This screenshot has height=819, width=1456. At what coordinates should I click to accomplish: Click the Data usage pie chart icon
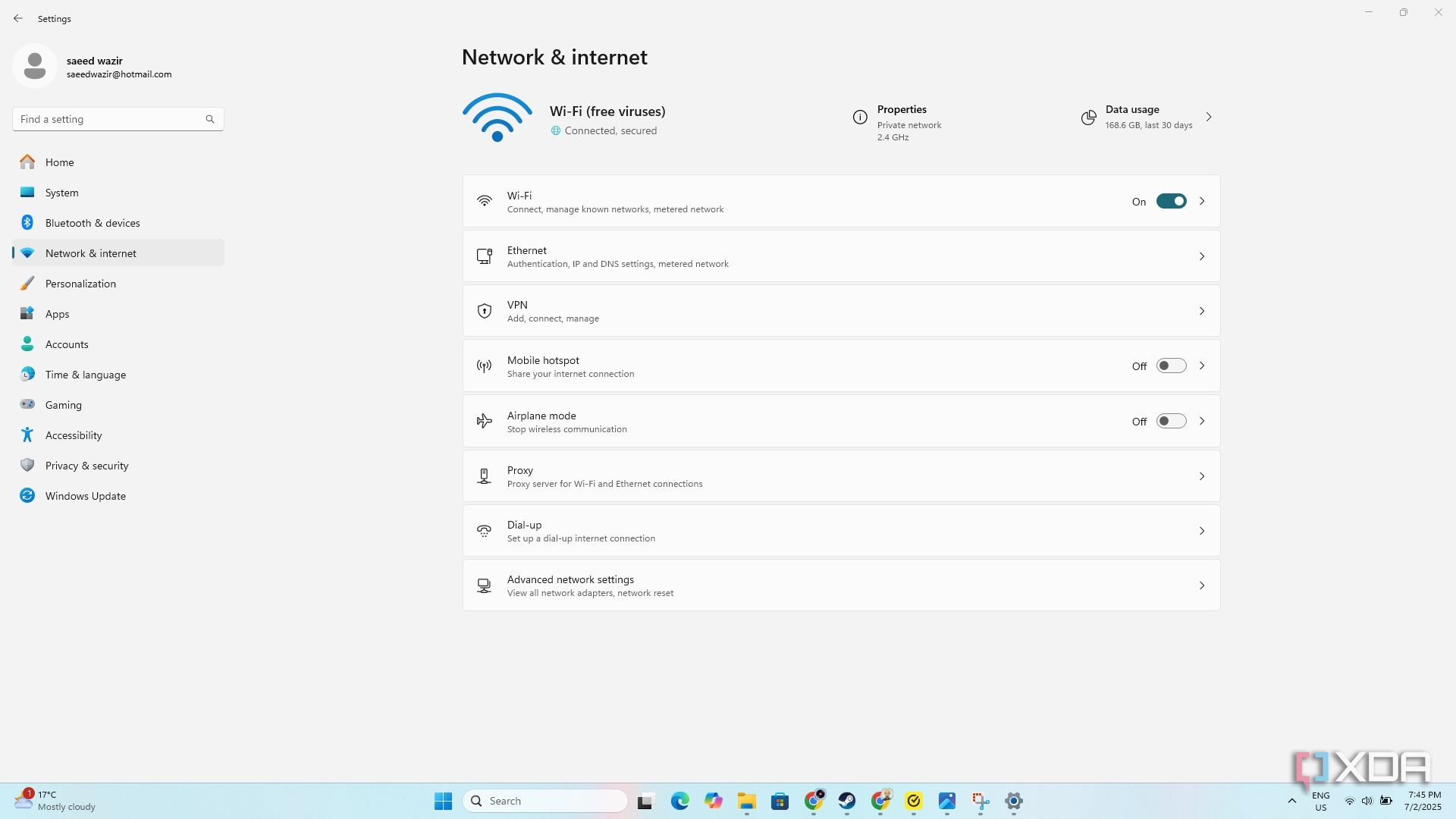(x=1088, y=117)
